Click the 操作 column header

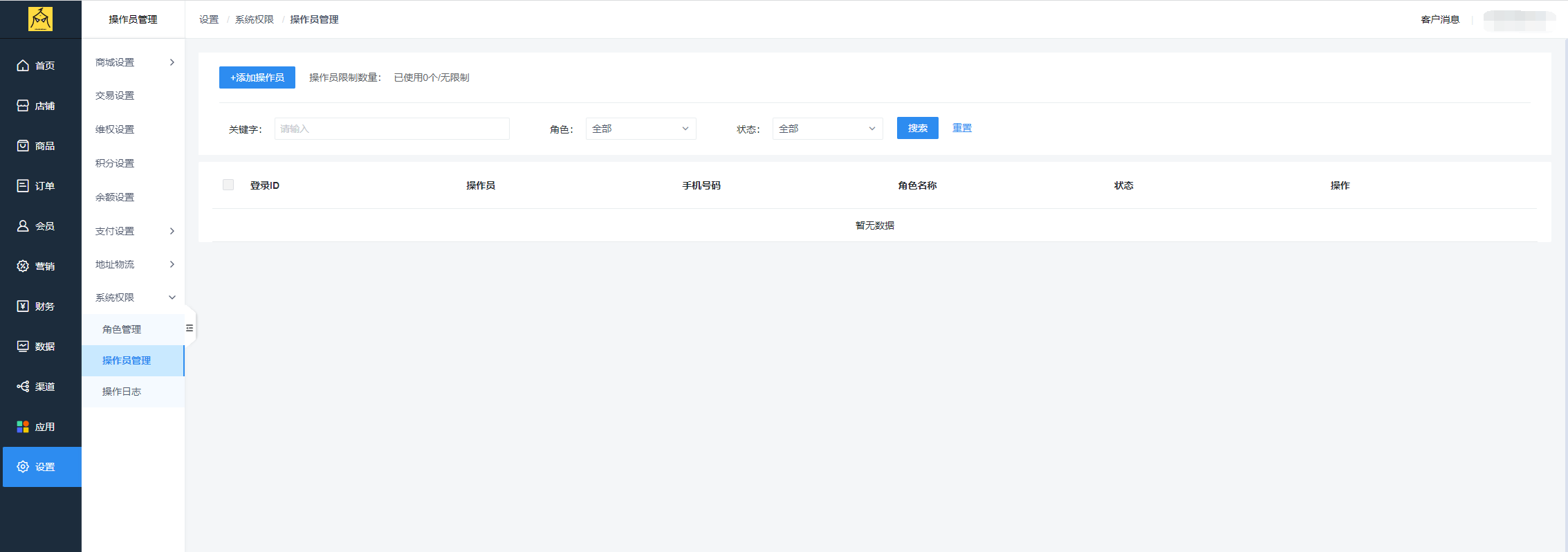point(1340,185)
